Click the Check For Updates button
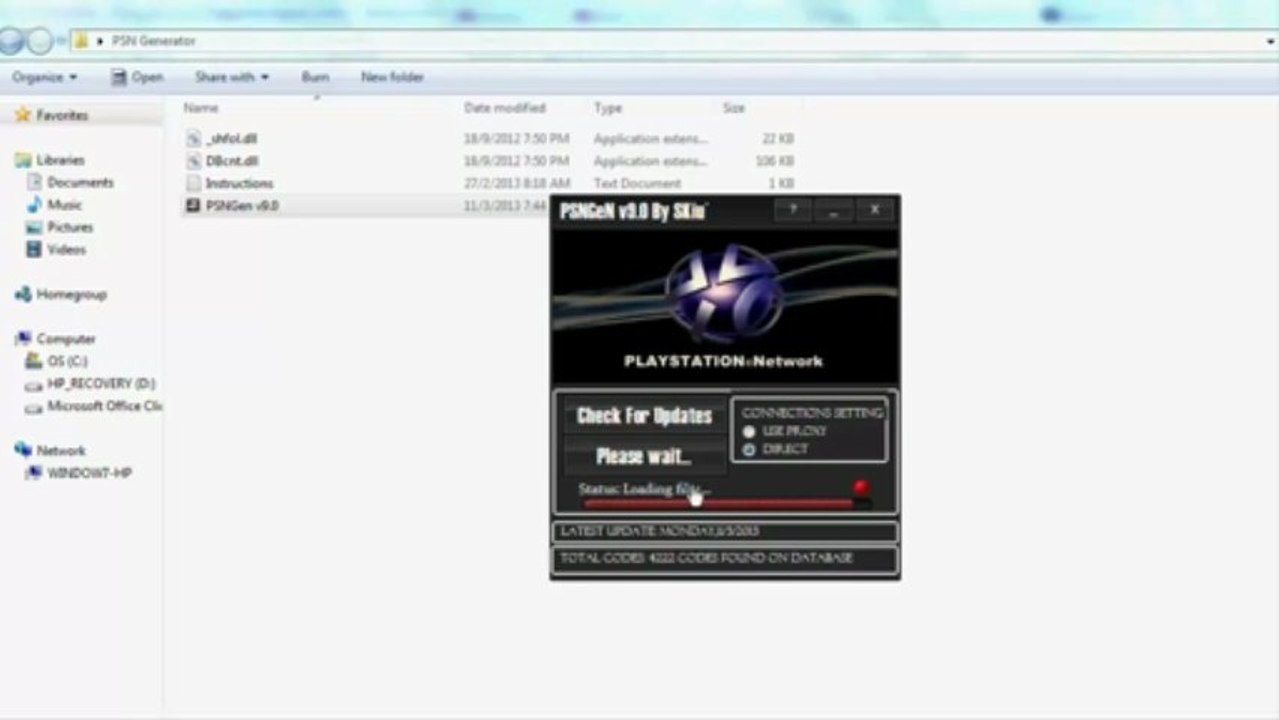1279x720 pixels. tap(645, 416)
